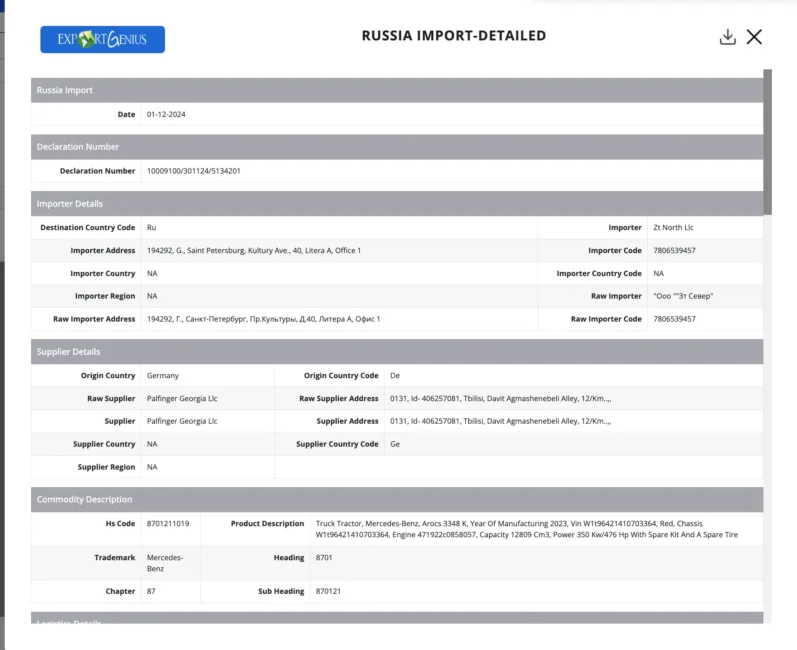Viewport: 797px width, 650px height.
Task: Close the Russia Import-Detailed dialog
Action: 754,37
